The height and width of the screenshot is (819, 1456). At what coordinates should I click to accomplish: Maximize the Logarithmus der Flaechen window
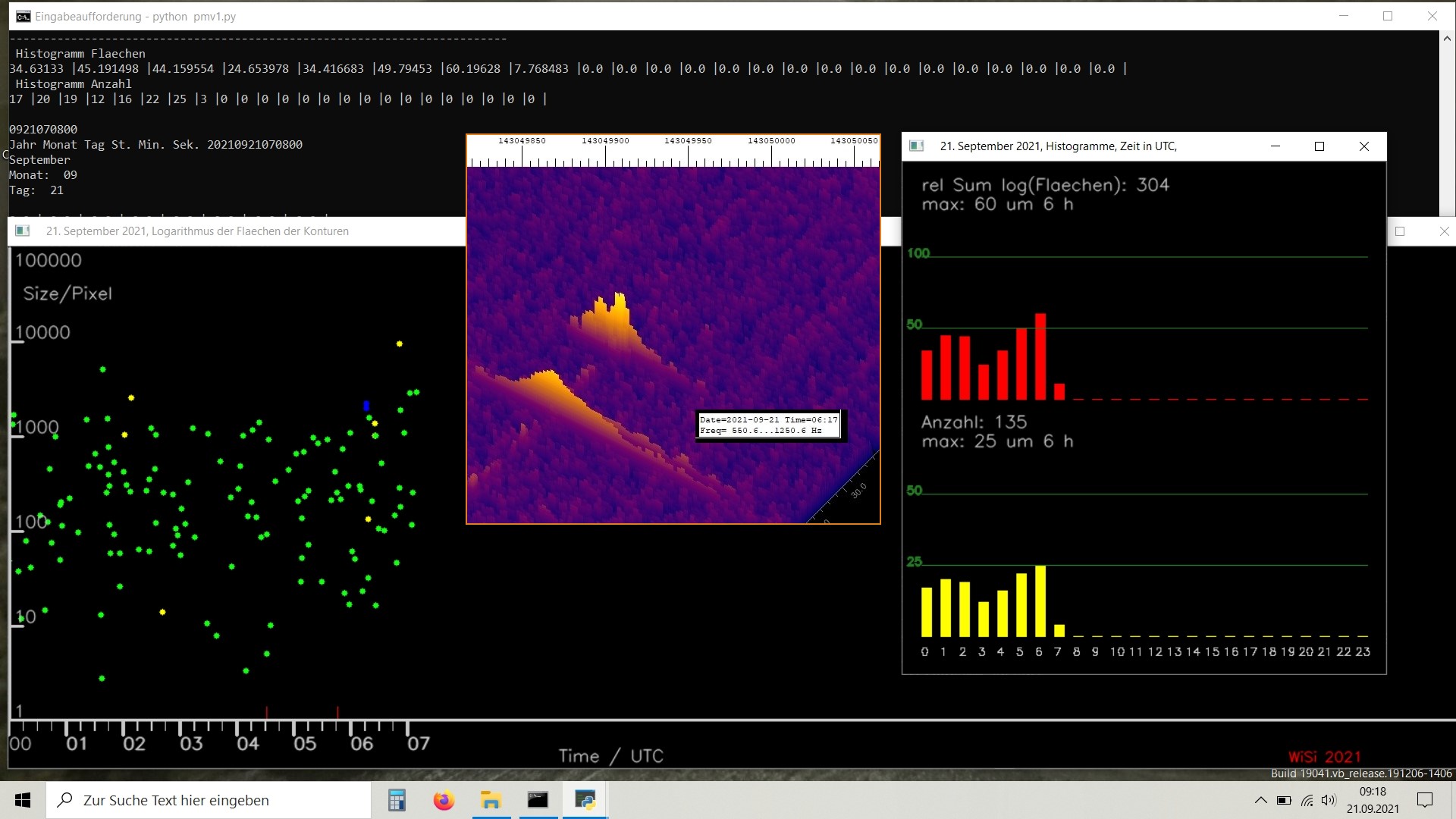pyautogui.click(x=1400, y=231)
